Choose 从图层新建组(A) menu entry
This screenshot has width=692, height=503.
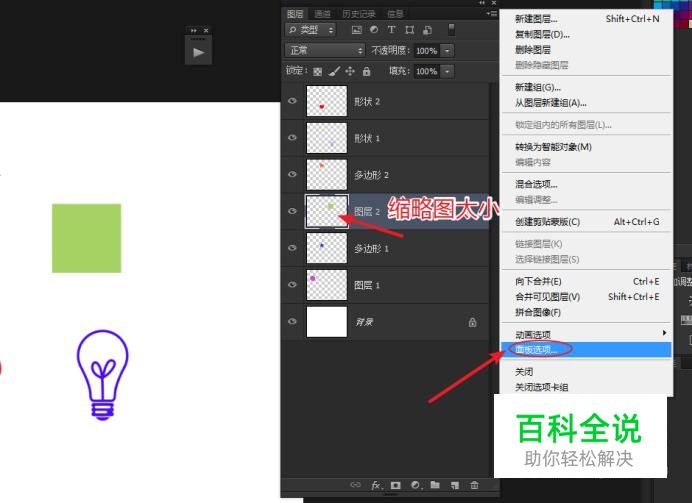point(586,103)
